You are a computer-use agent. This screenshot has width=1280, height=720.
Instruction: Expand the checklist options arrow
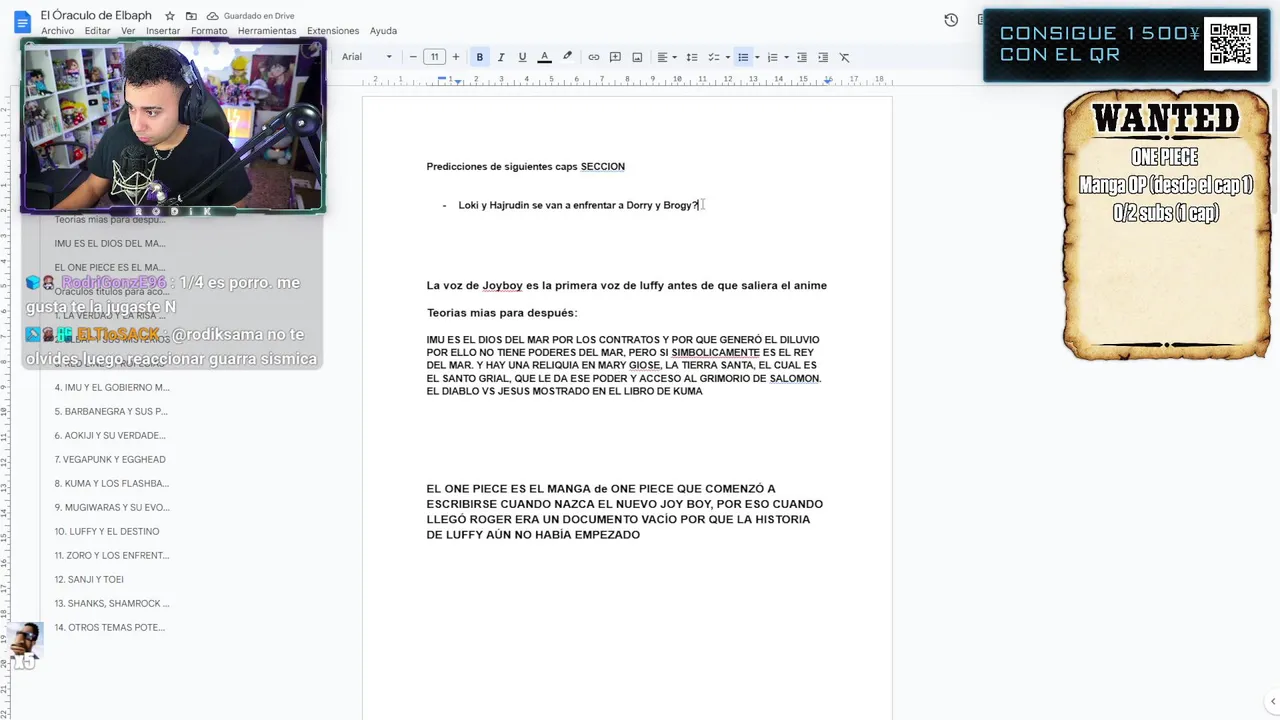tap(727, 57)
